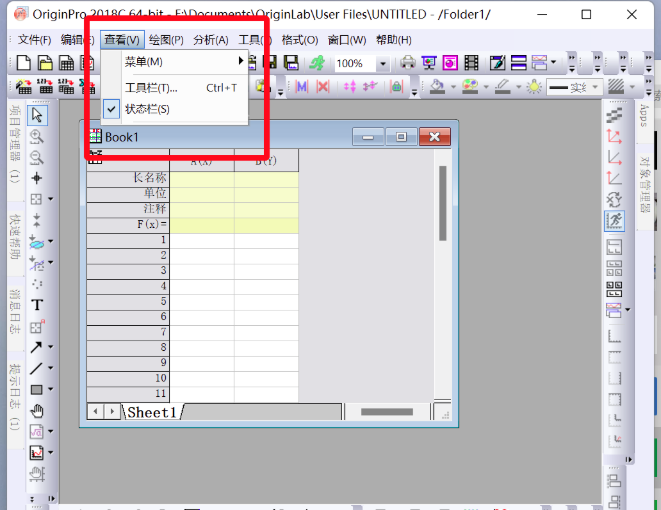
Task: Select the Pan hand tool
Action: pos(37,411)
